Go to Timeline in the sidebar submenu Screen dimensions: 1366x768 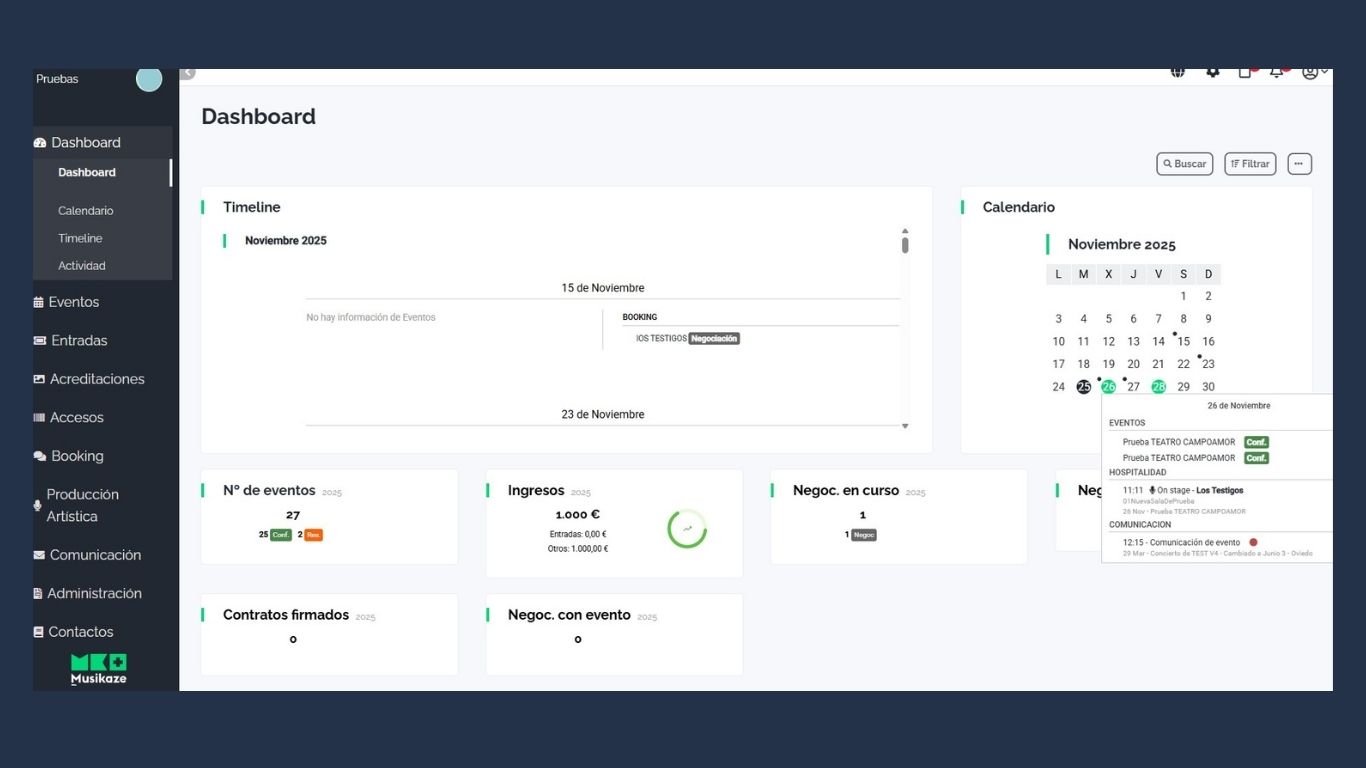point(80,238)
